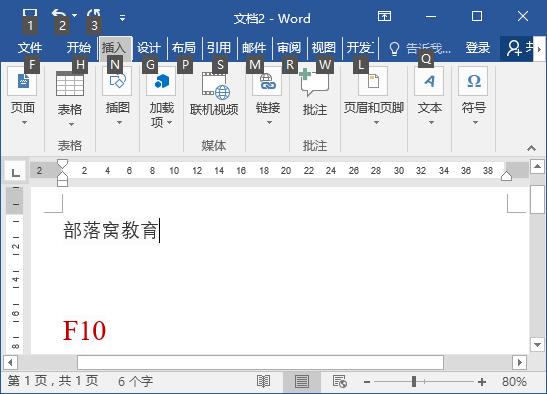Click the Undo icon
547x394 pixels.
(59, 15)
